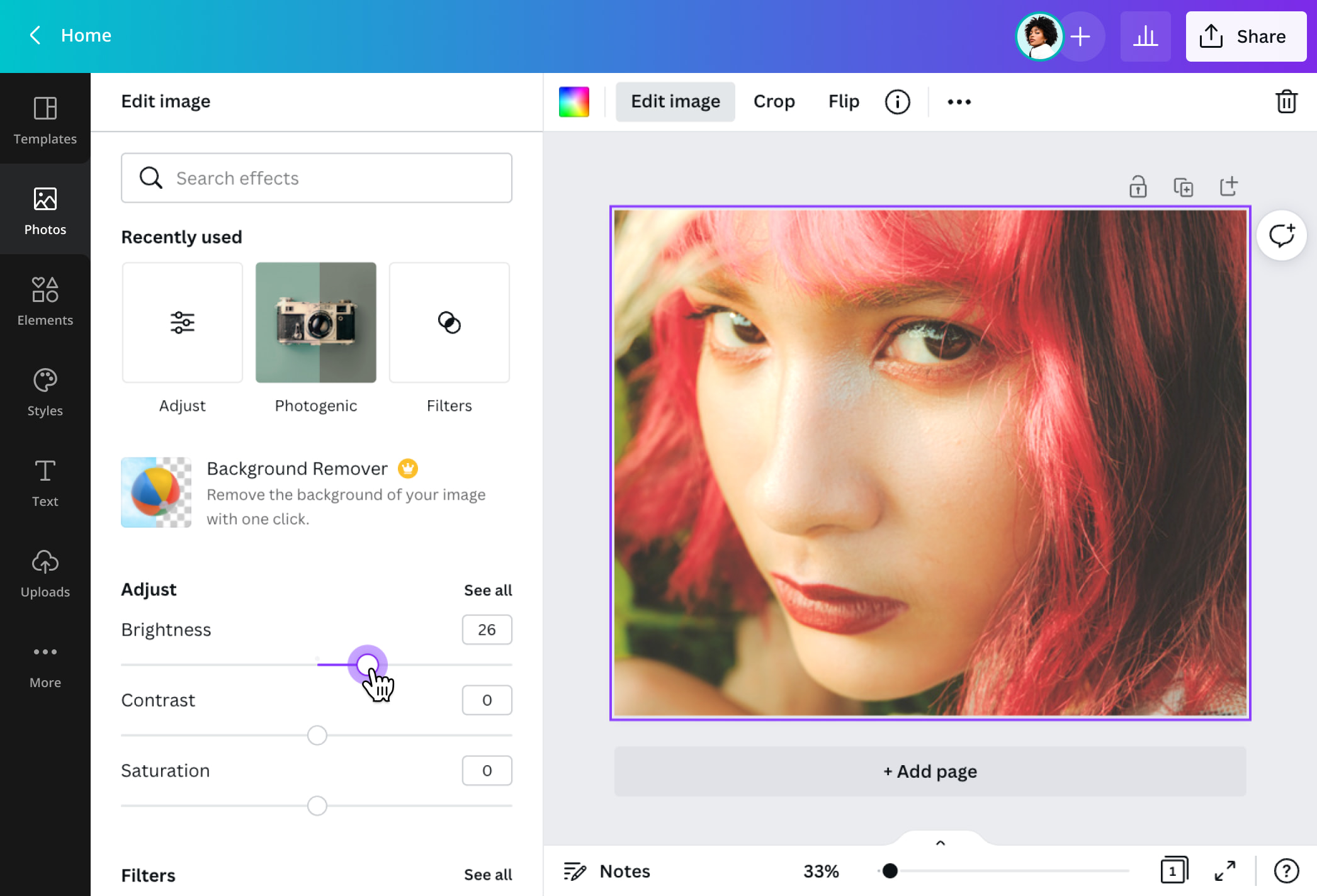Open the document color picker

[574, 101]
